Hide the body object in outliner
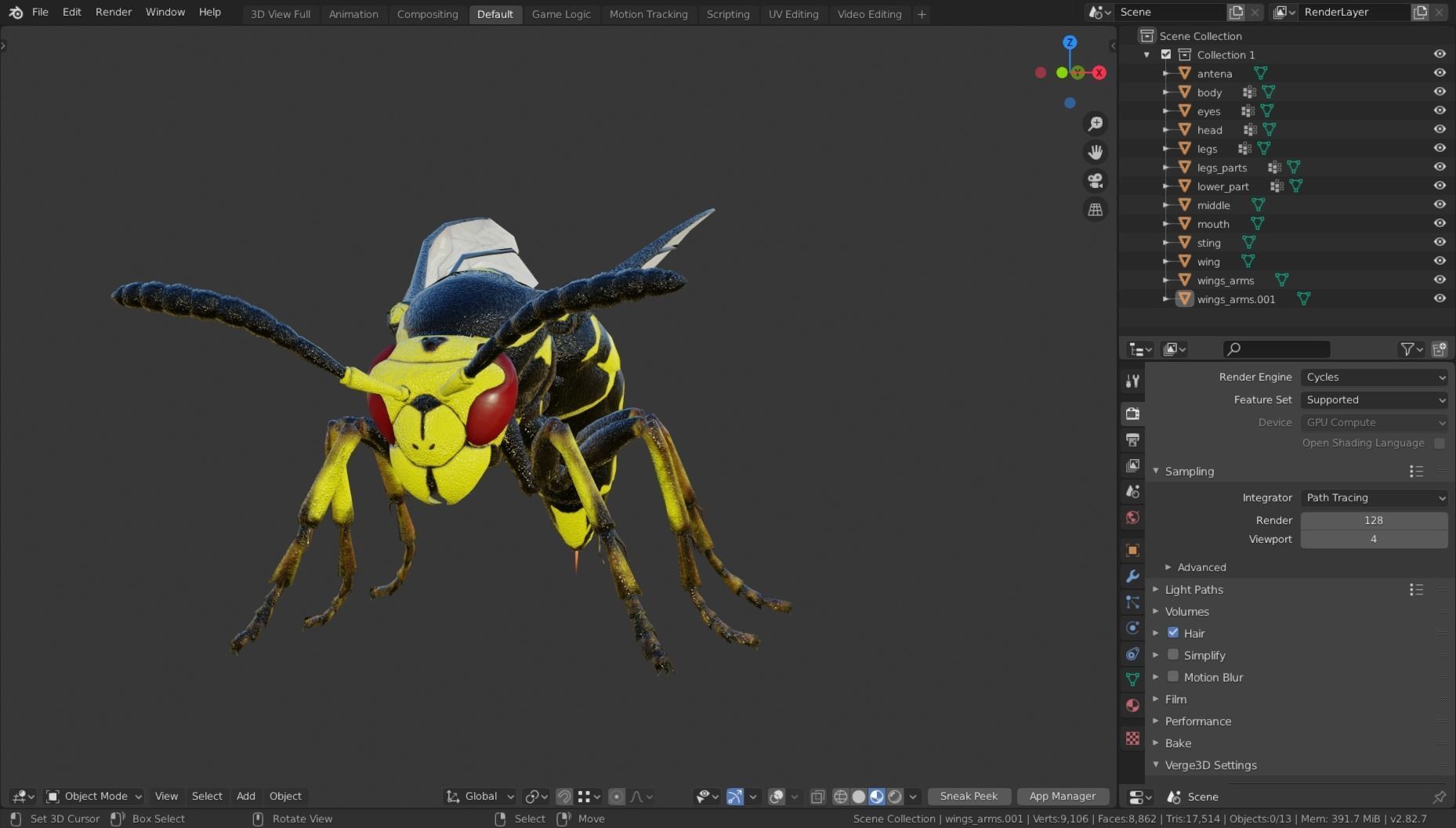 [1440, 92]
